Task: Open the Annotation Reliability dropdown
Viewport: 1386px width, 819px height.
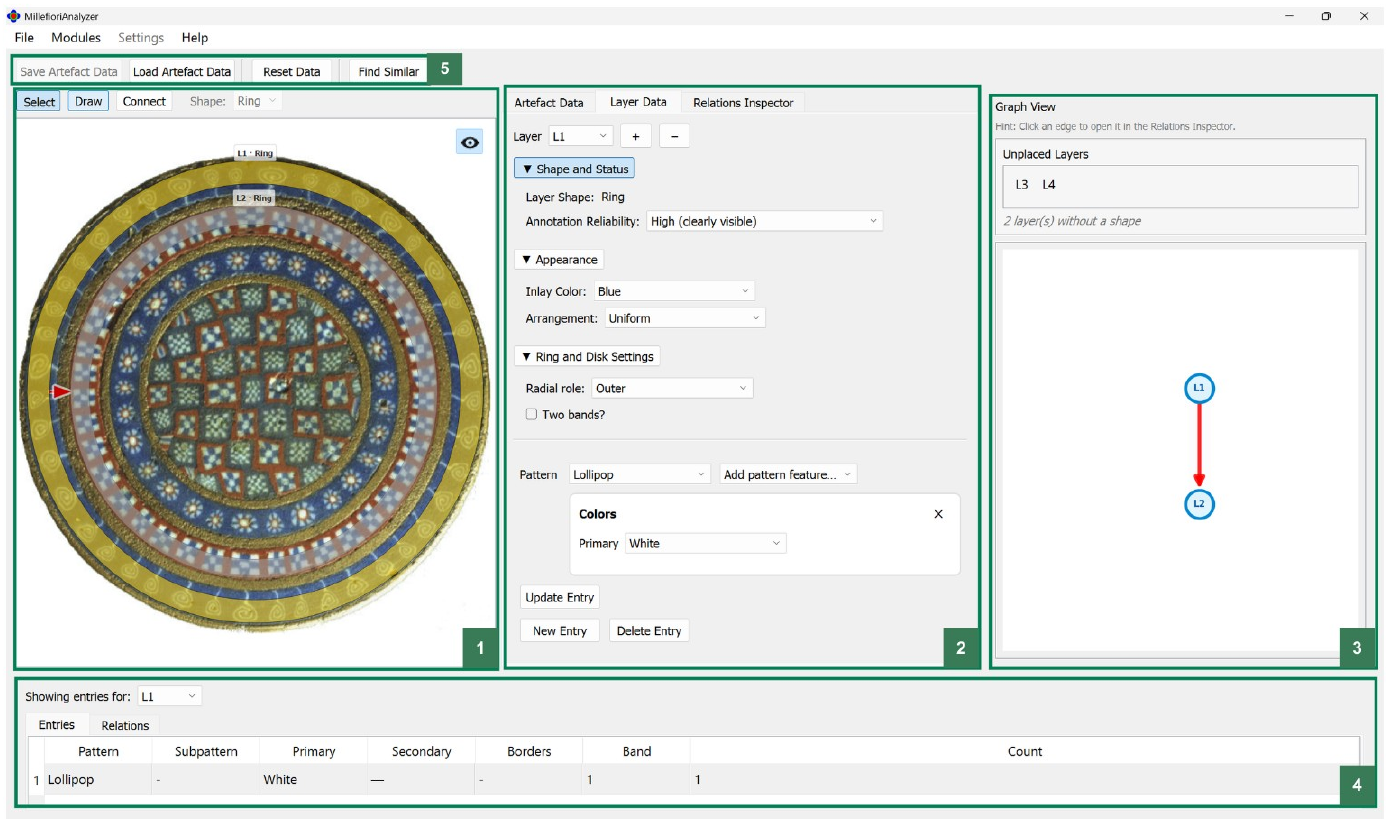Action: [764, 221]
